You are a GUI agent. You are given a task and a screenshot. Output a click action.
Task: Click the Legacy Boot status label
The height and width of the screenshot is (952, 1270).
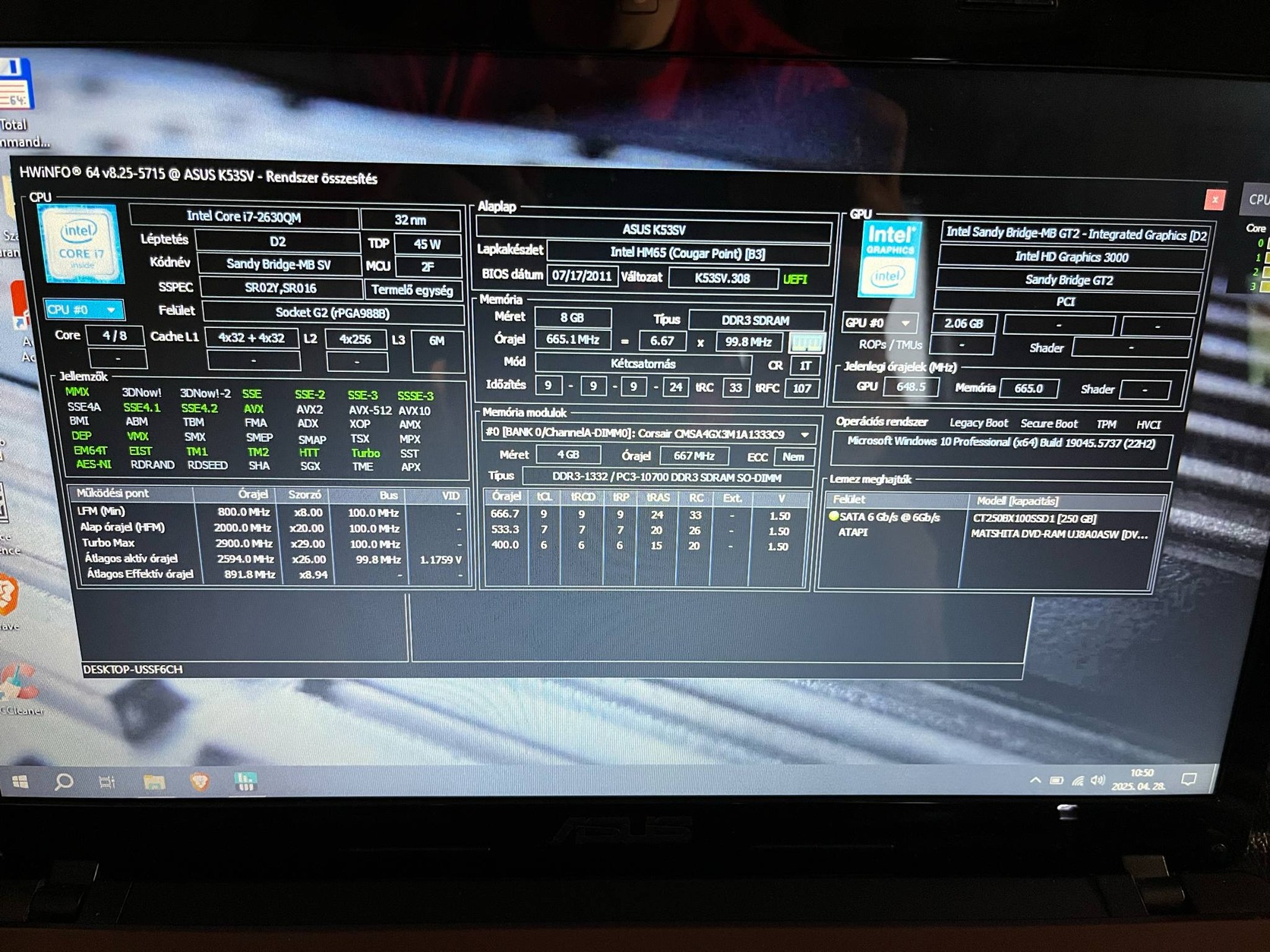978,423
